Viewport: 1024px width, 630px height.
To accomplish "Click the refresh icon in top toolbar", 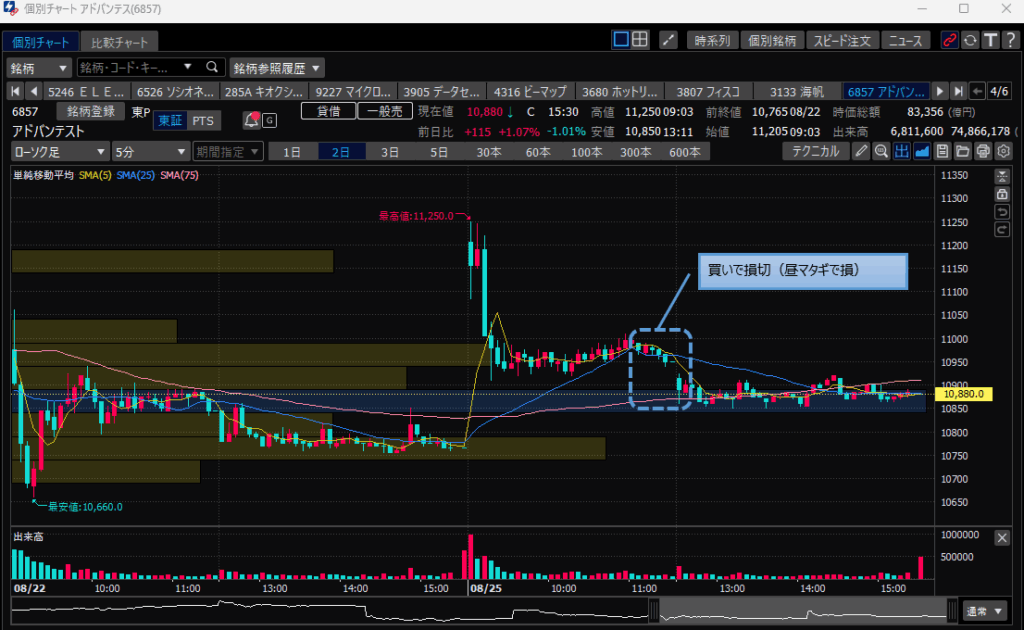I will tap(969, 41).
